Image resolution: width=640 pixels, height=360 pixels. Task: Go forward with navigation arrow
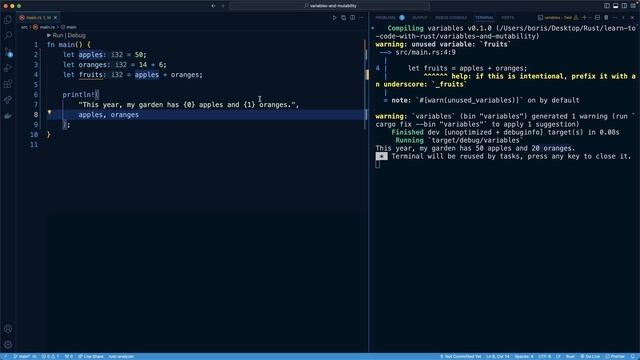223,6
